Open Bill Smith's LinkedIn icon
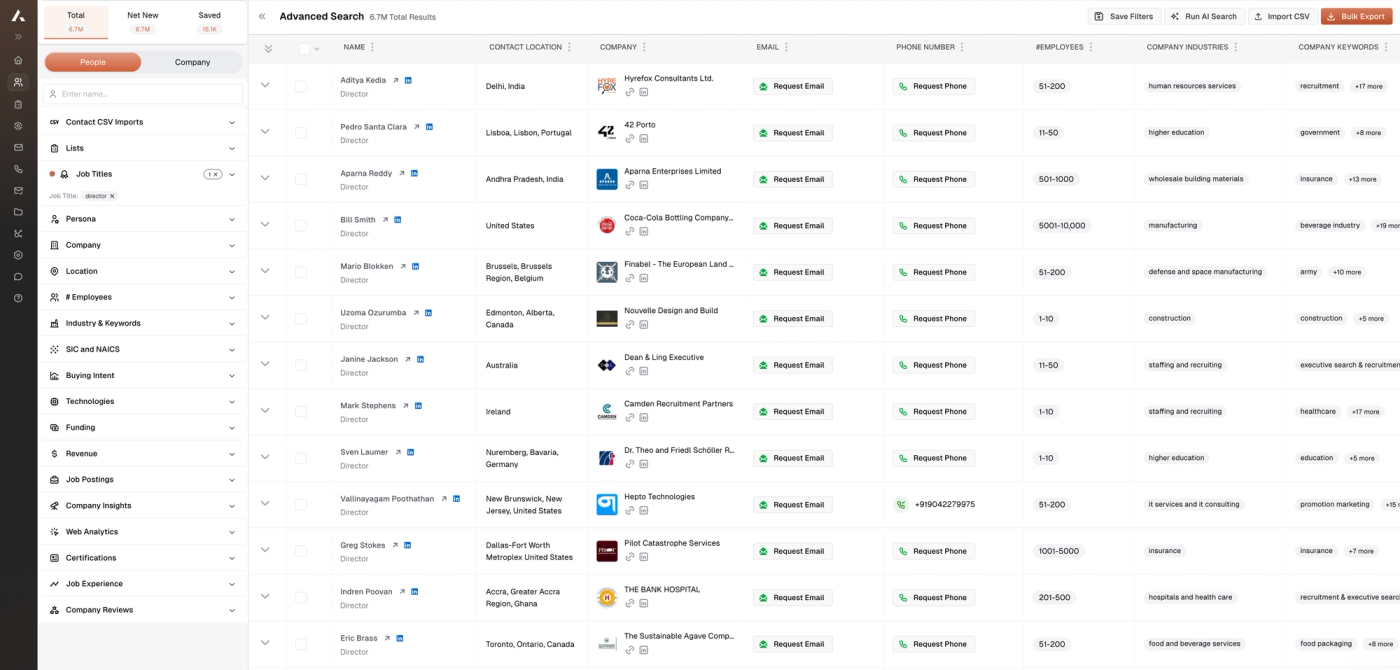The height and width of the screenshot is (670, 1400). (398, 220)
